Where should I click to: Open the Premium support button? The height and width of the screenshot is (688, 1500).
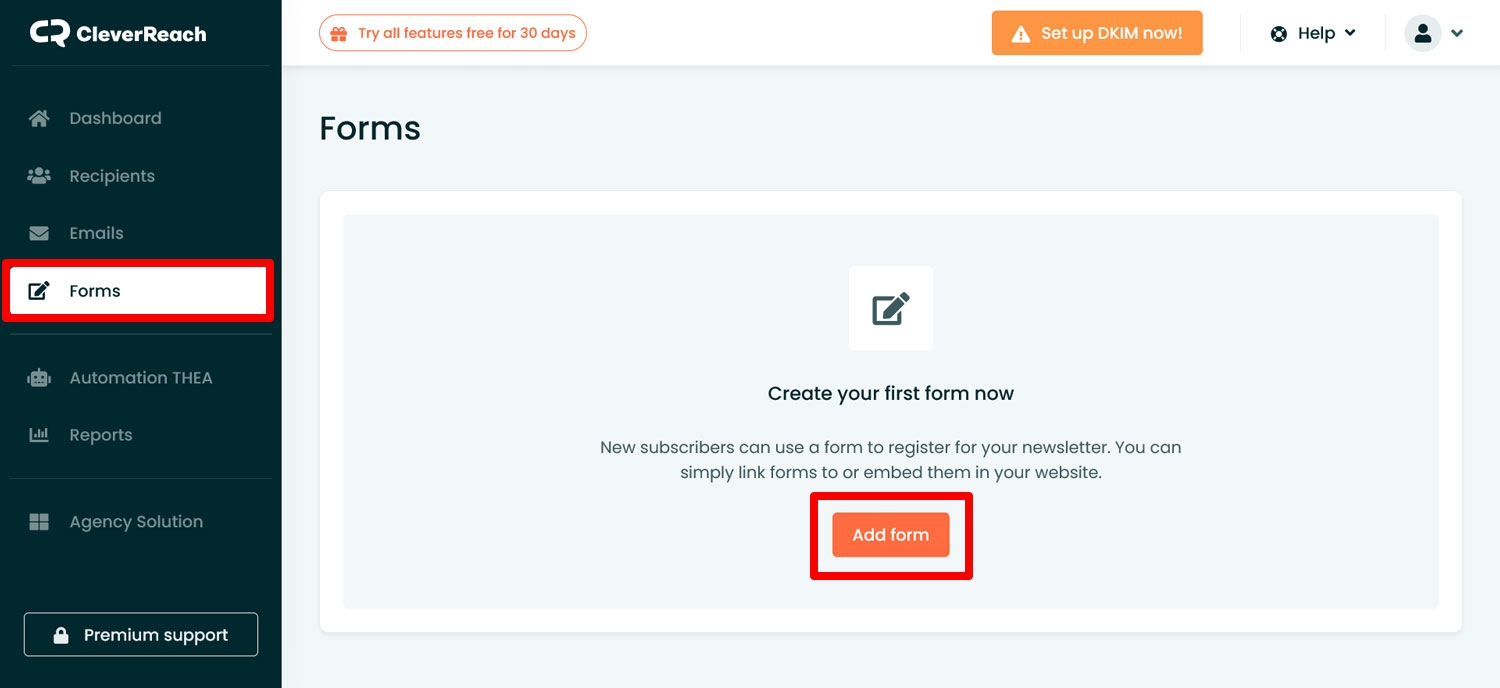point(141,635)
